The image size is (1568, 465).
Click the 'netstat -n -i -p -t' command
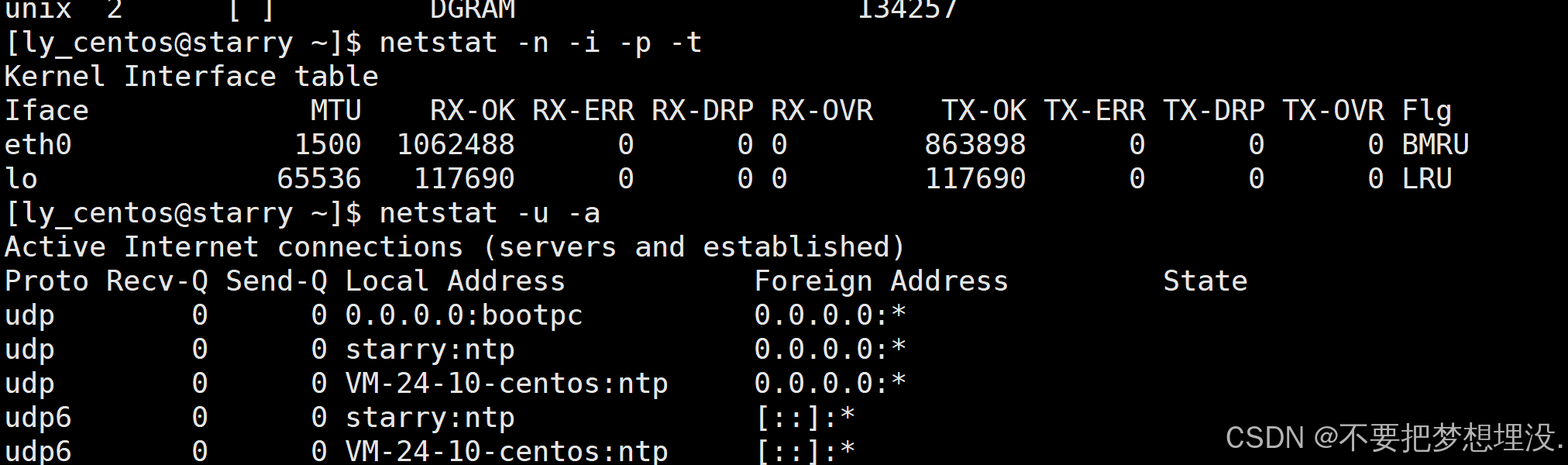click(540, 43)
